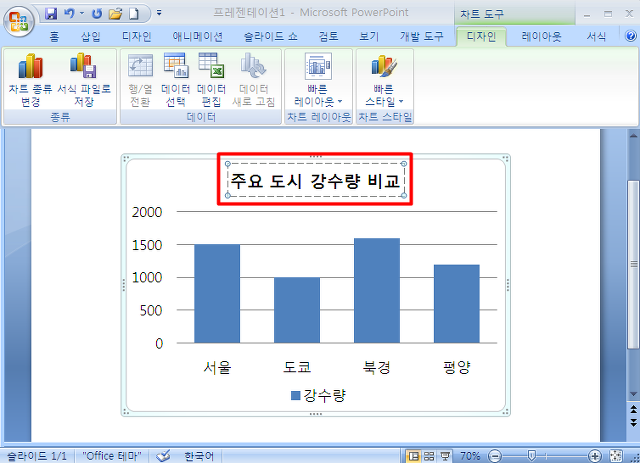
Task: Click the vertical scrollbar down arrow
Action: (x=633, y=394)
